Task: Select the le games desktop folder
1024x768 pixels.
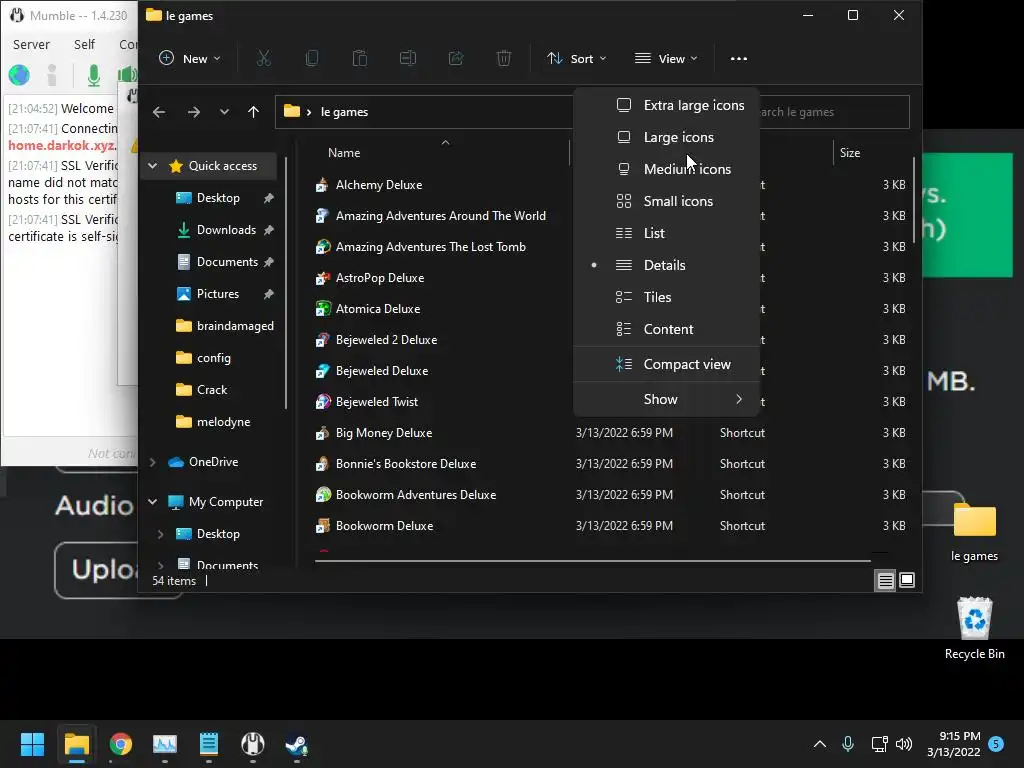Action: (x=974, y=531)
